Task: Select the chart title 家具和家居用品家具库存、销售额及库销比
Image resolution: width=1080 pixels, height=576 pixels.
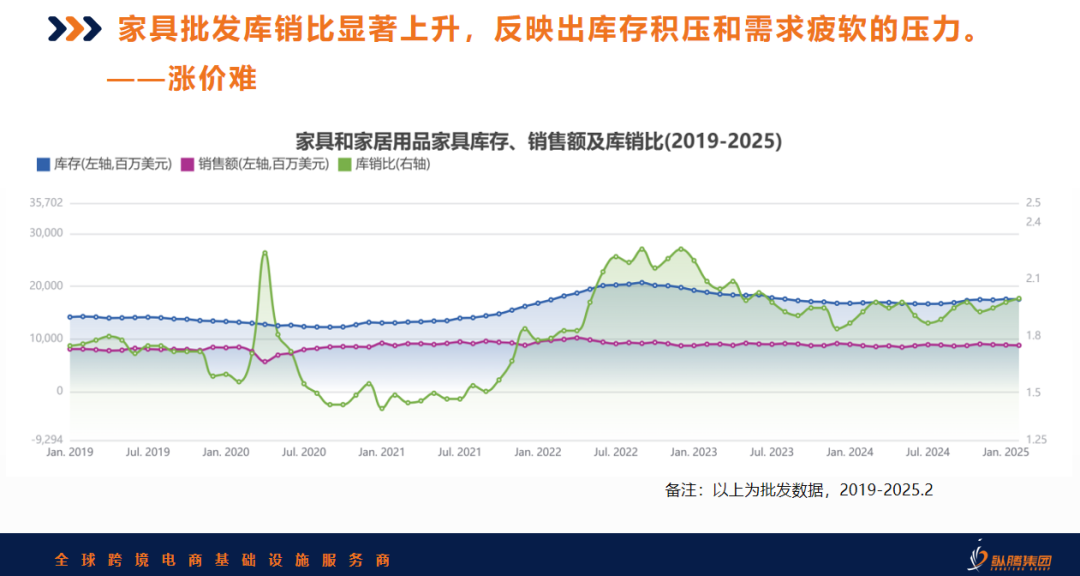Action: (x=538, y=141)
